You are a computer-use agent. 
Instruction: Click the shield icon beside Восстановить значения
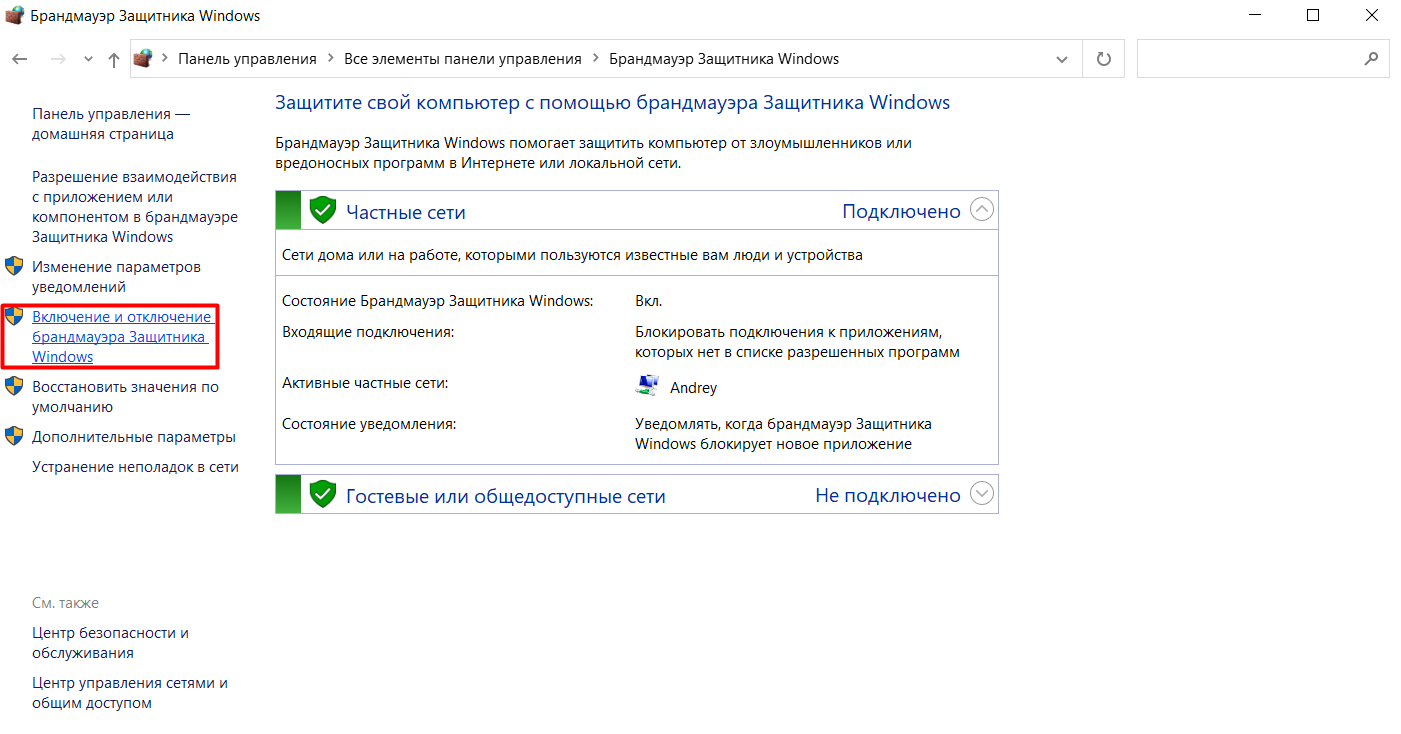point(14,386)
